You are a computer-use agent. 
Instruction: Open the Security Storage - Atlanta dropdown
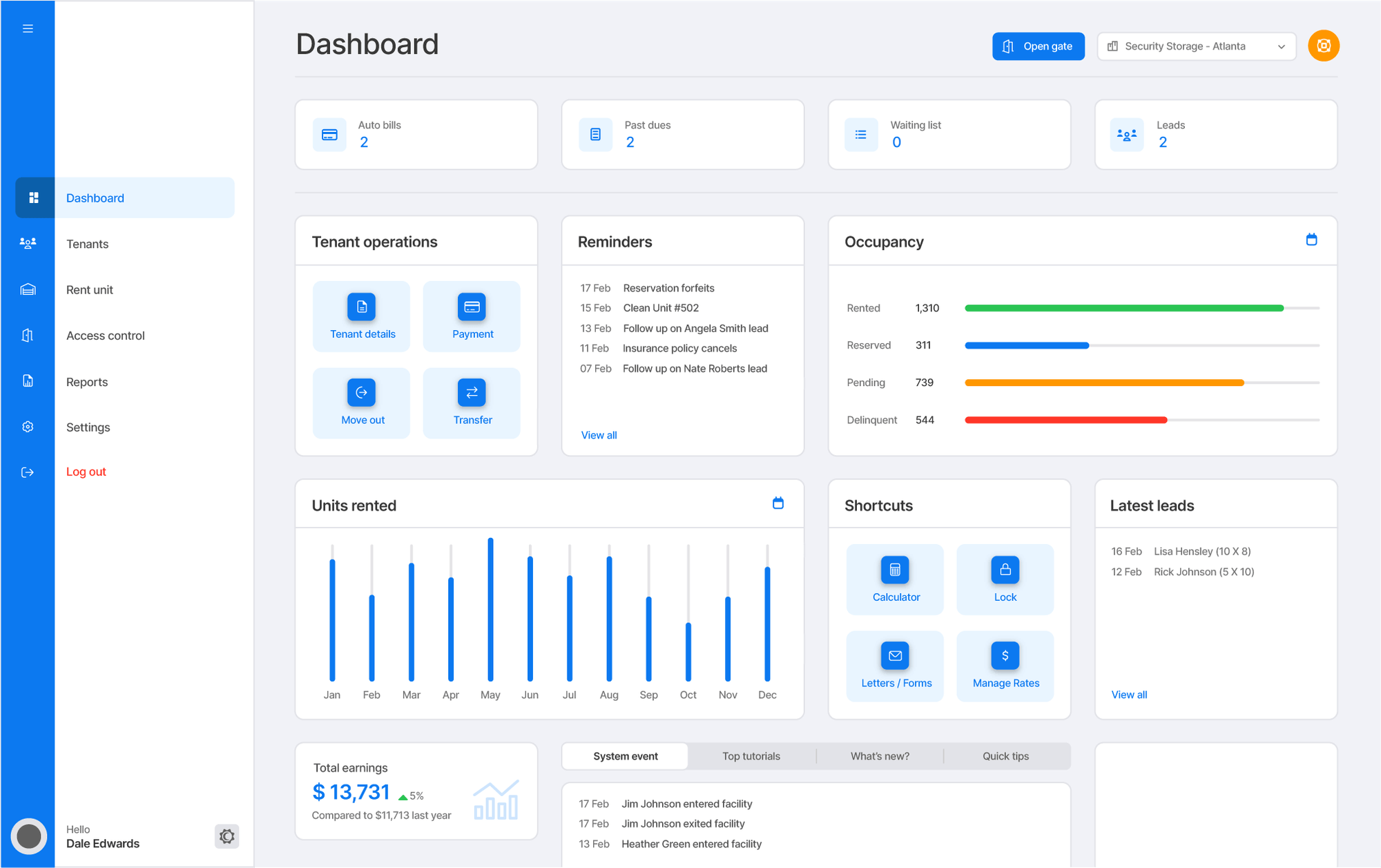[1196, 46]
